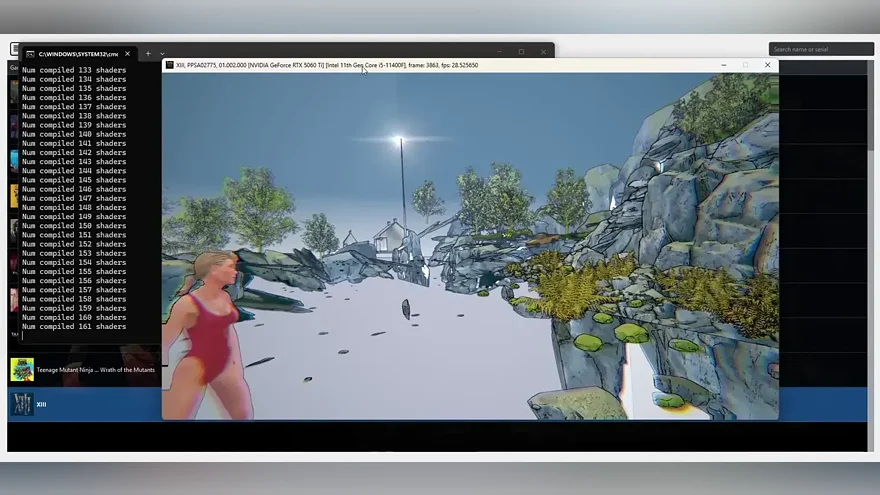Image resolution: width=880 pixels, height=495 pixels.
Task: Maximize the terminal window
Action: tap(521, 52)
